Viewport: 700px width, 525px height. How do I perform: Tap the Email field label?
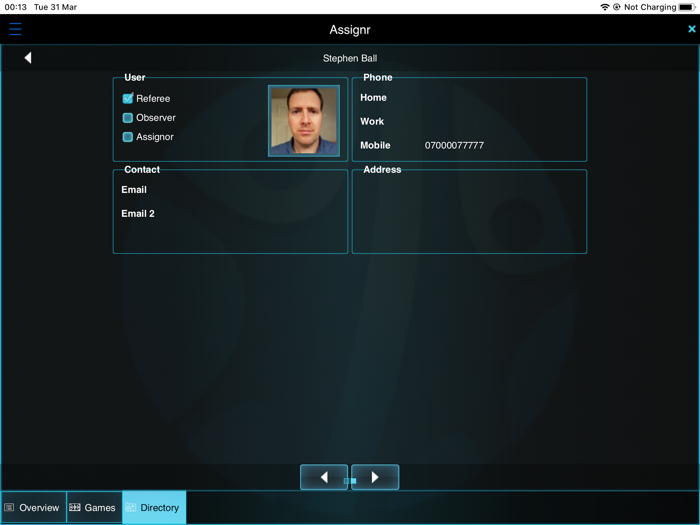[134, 190]
